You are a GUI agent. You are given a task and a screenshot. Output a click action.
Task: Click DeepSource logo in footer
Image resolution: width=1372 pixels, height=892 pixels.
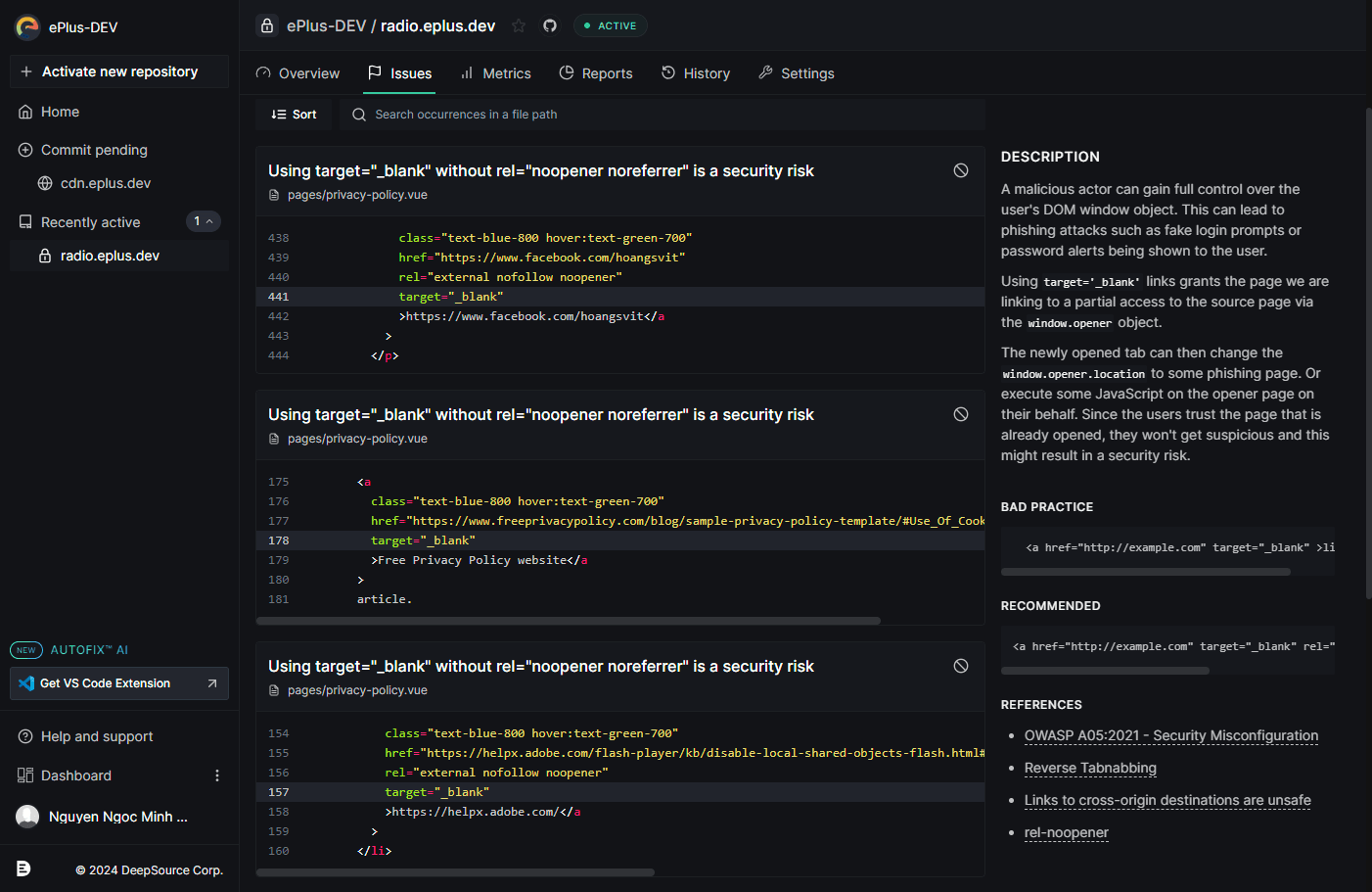[x=23, y=869]
